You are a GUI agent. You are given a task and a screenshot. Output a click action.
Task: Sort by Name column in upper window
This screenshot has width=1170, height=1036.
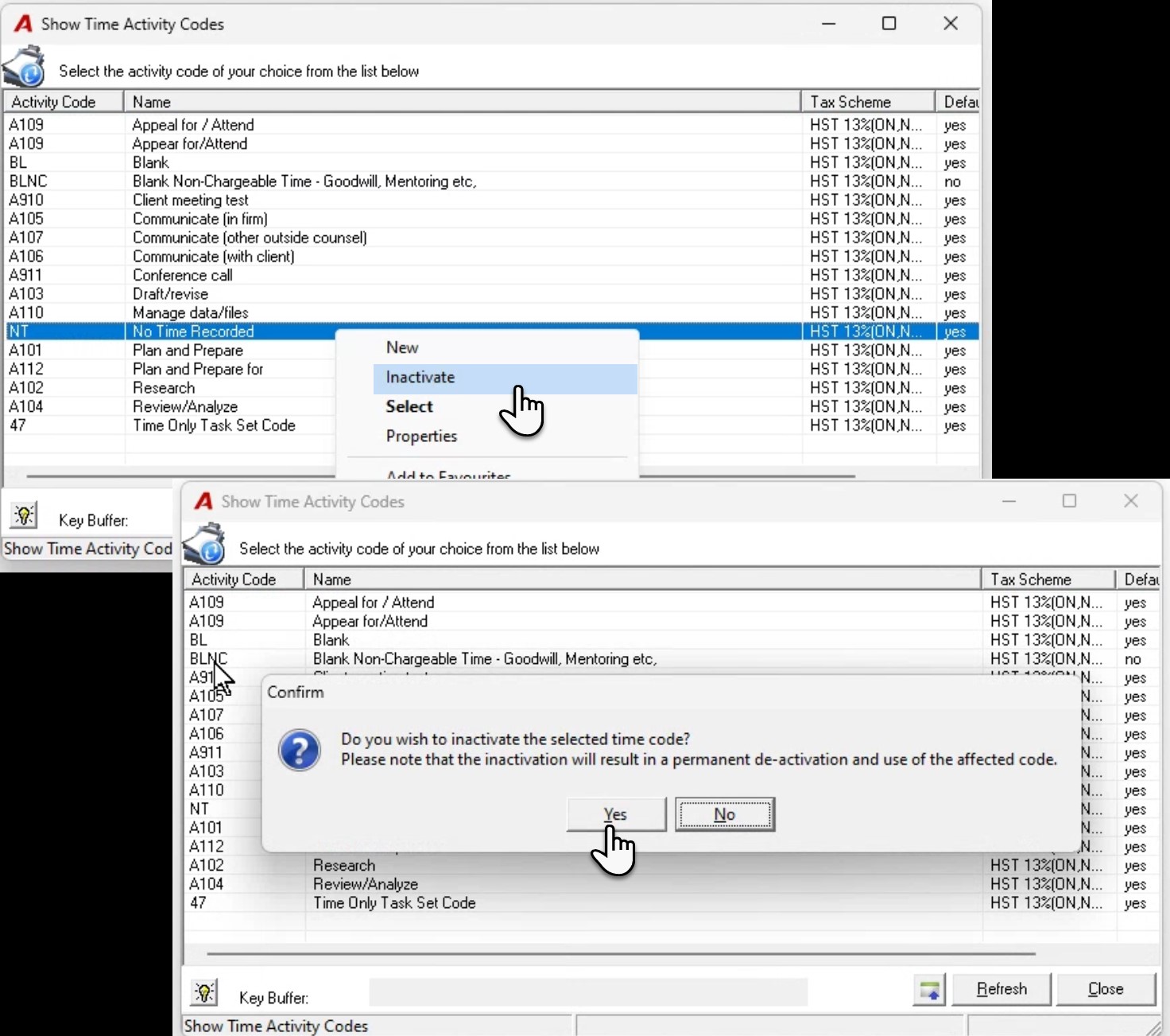tap(463, 102)
